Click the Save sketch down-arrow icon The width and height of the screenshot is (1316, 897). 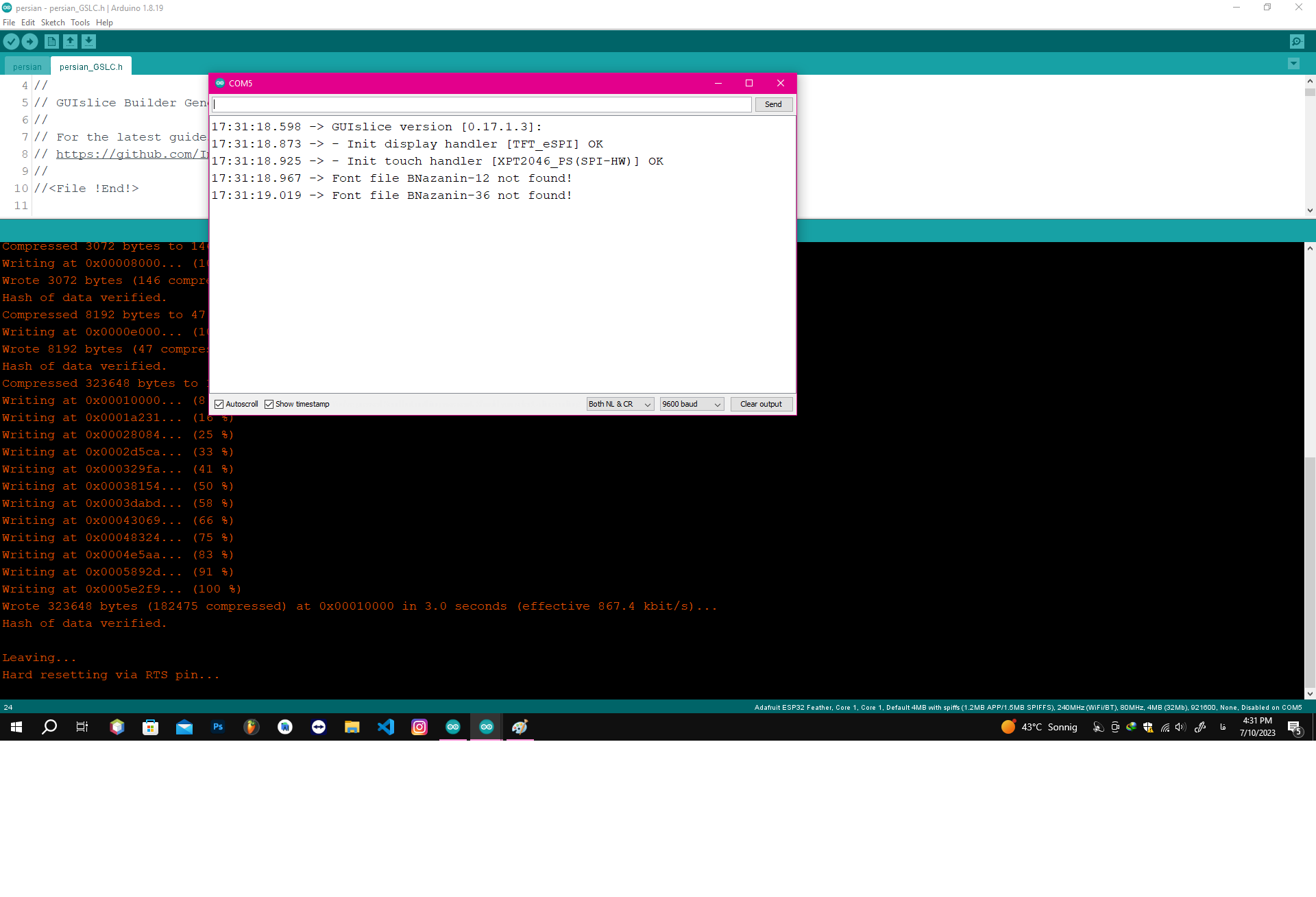pos(88,42)
